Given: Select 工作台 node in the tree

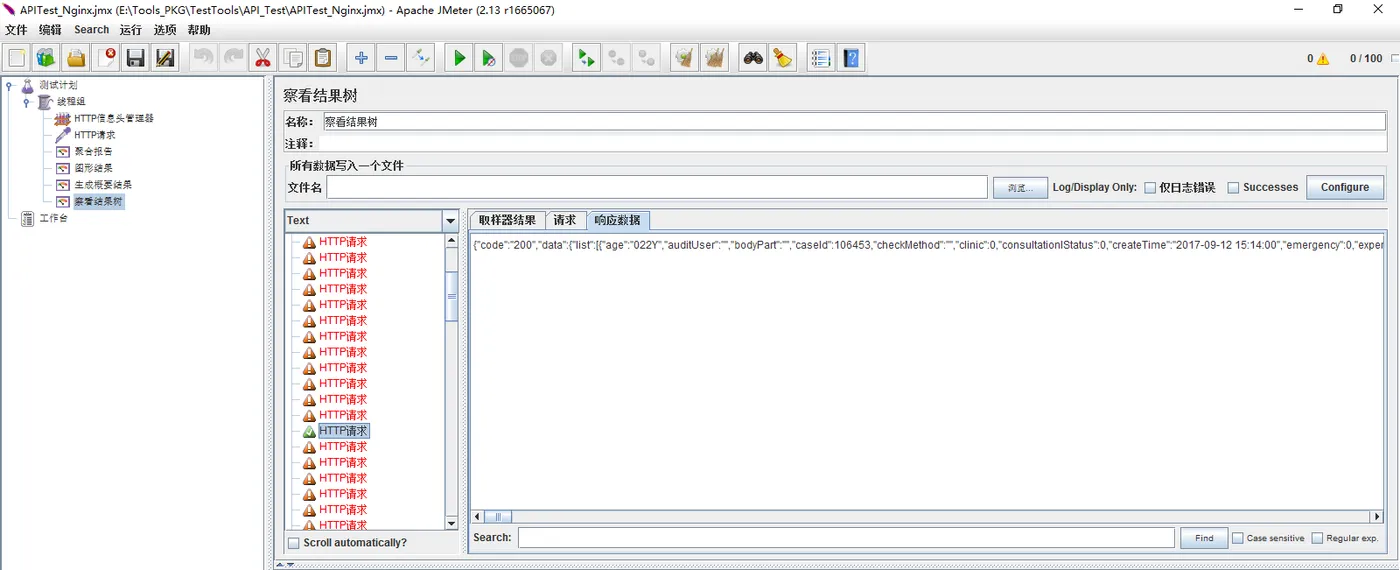Looking at the screenshot, I should [54, 219].
